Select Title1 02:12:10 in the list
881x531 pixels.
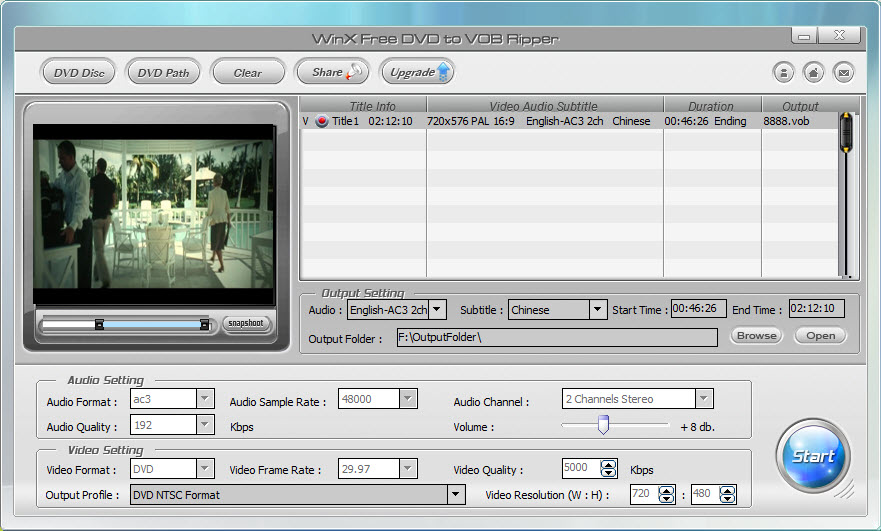(x=371, y=121)
